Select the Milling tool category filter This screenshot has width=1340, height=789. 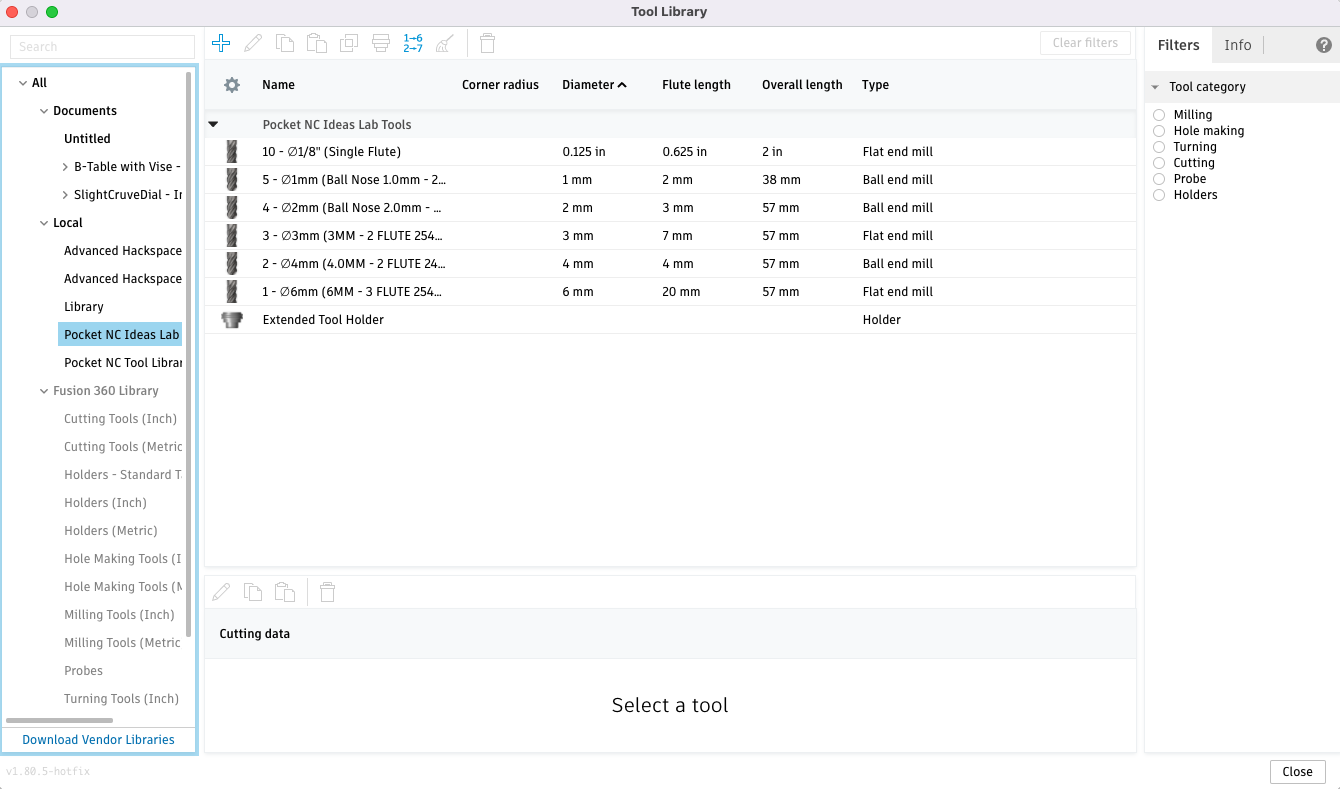tap(1160, 115)
